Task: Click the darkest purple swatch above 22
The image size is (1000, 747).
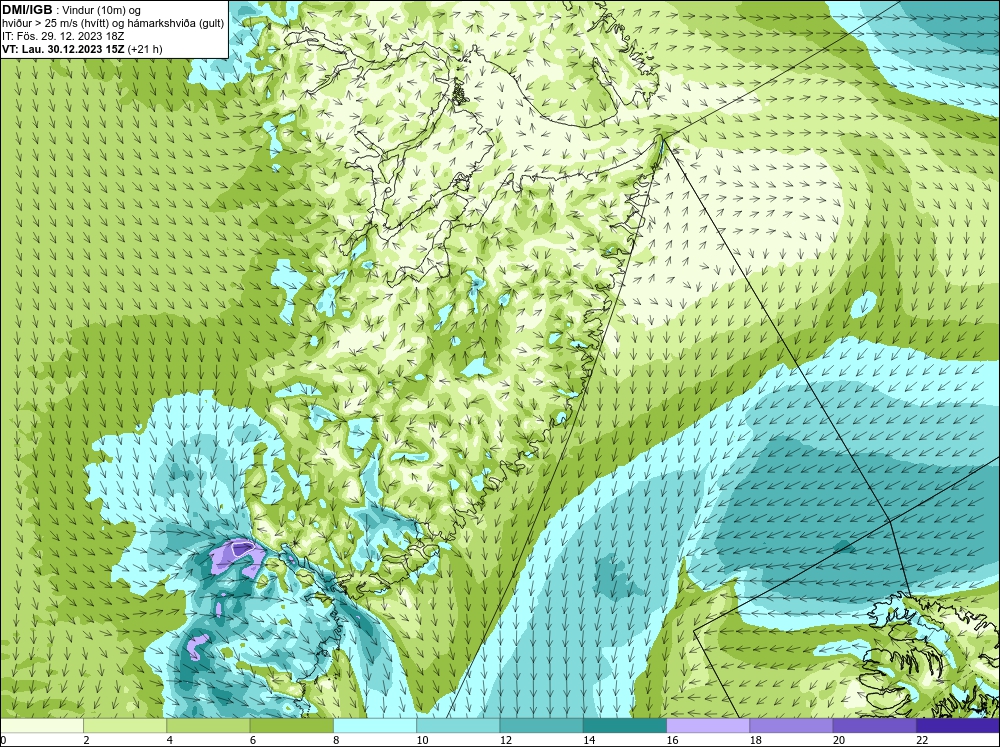Action: coord(958,726)
